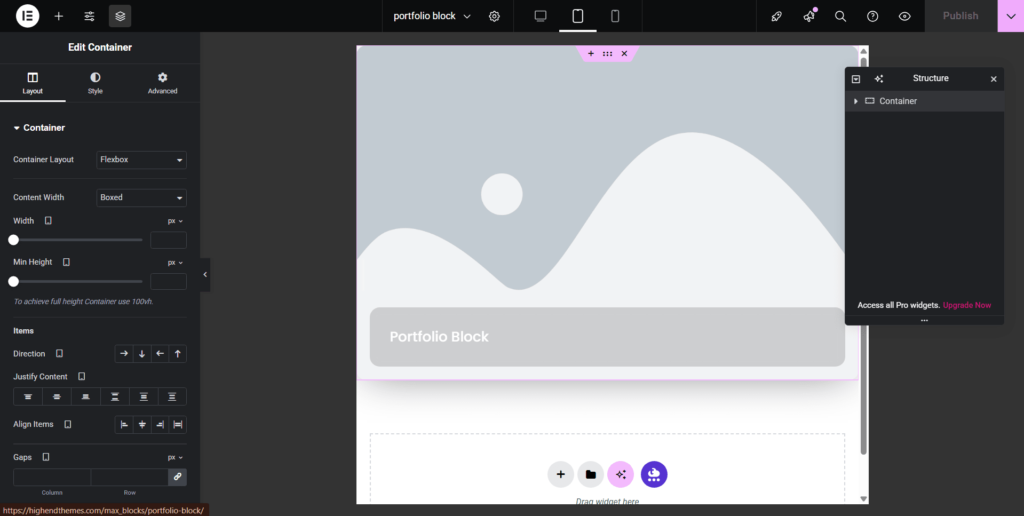Set Justify Content to space around
Screen dimensions: 1024x516
click(x=144, y=396)
